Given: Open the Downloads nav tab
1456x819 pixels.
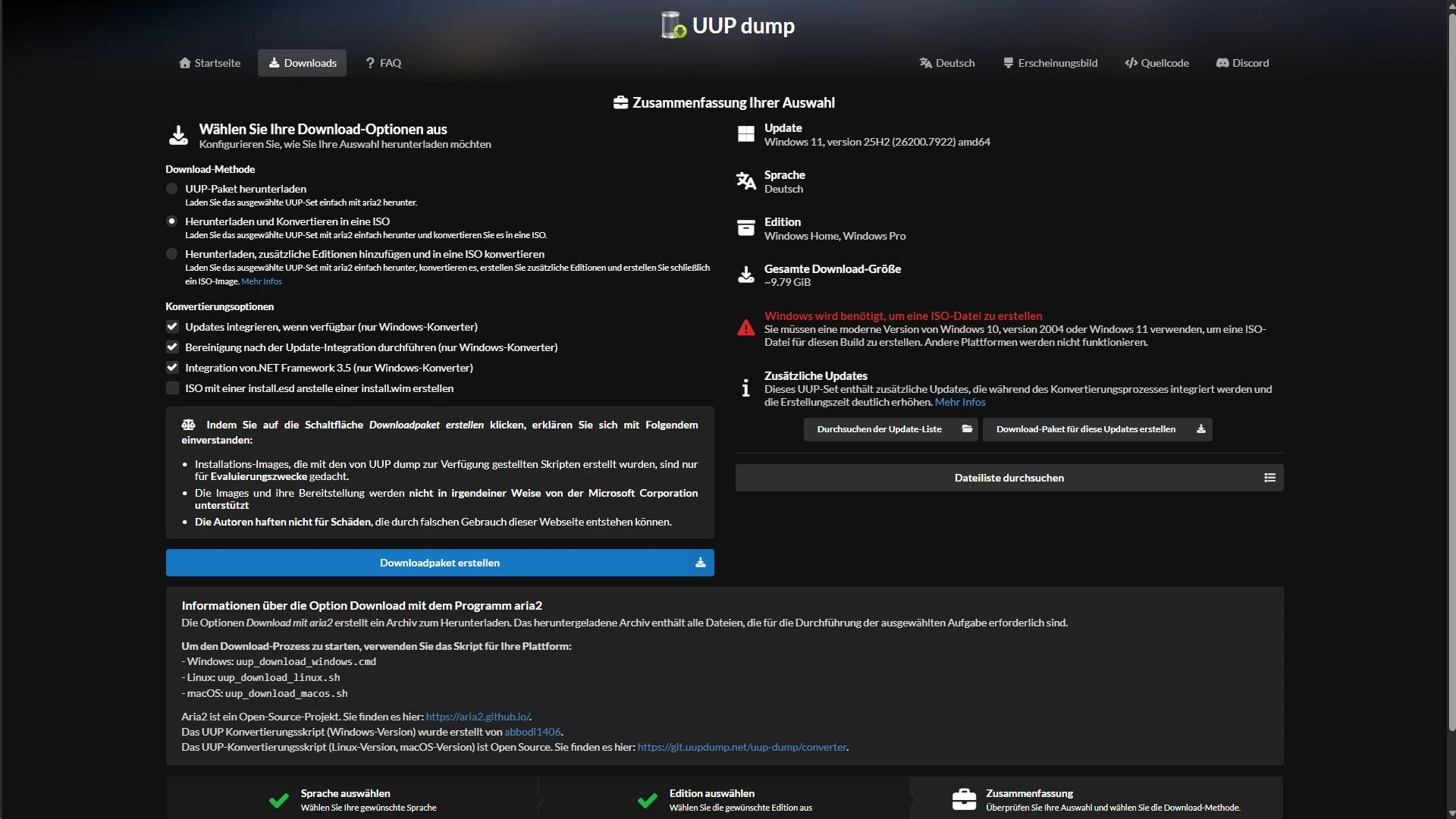Looking at the screenshot, I should tap(302, 63).
